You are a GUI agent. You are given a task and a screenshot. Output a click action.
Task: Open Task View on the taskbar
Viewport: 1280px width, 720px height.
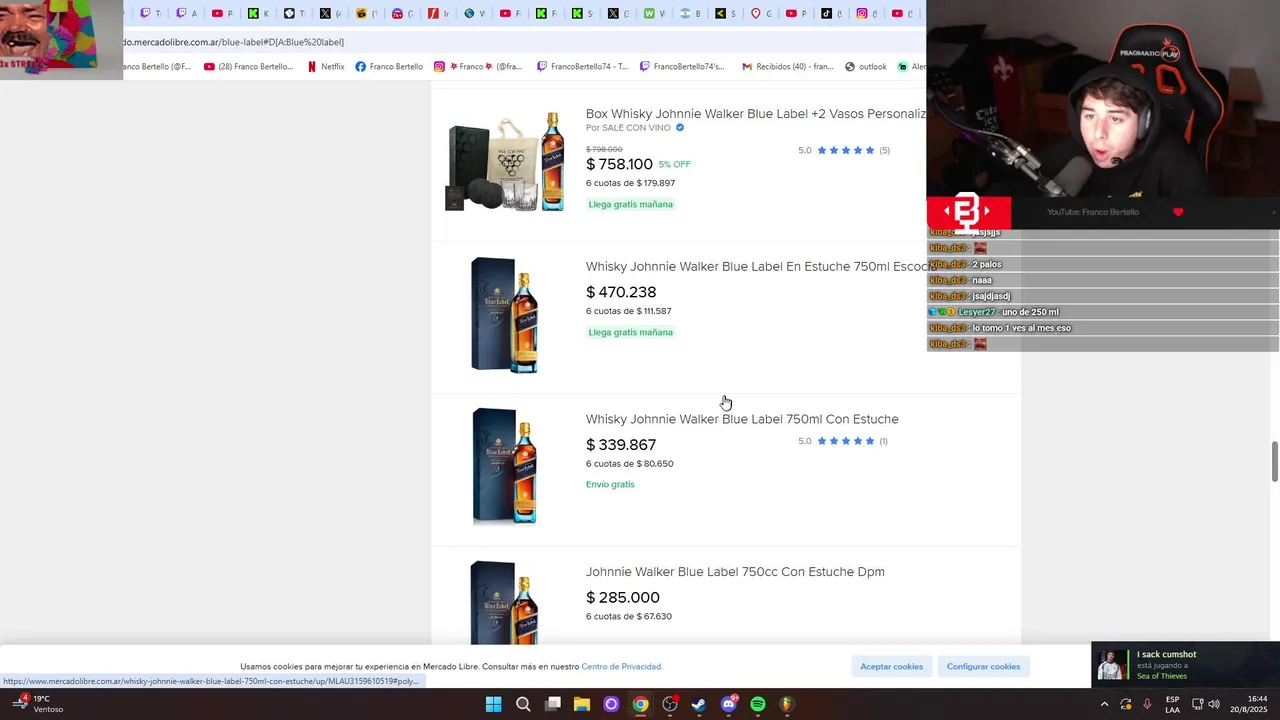[x=553, y=704]
